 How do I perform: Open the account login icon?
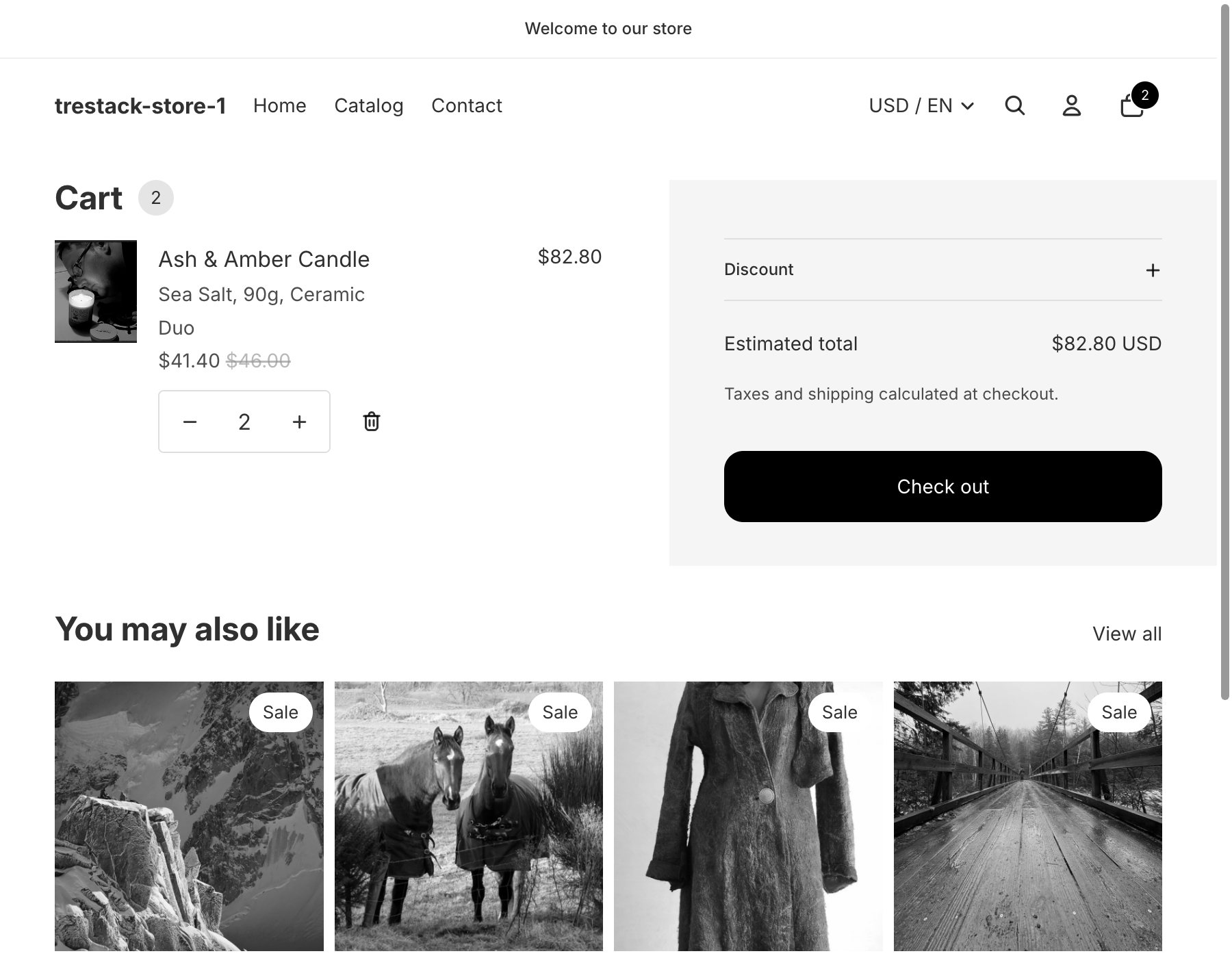(1071, 105)
